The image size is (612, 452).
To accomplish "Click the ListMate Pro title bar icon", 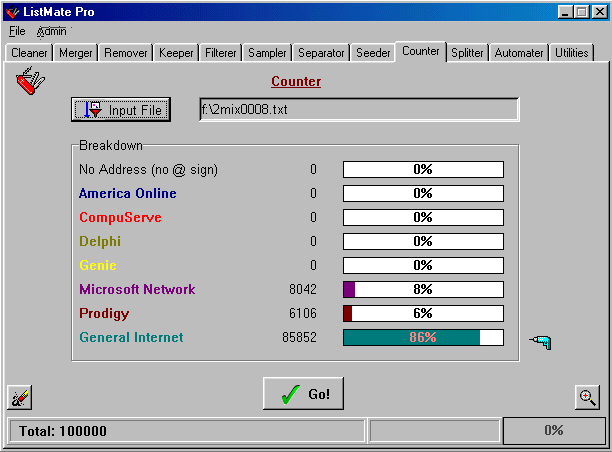I will pos(12,12).
